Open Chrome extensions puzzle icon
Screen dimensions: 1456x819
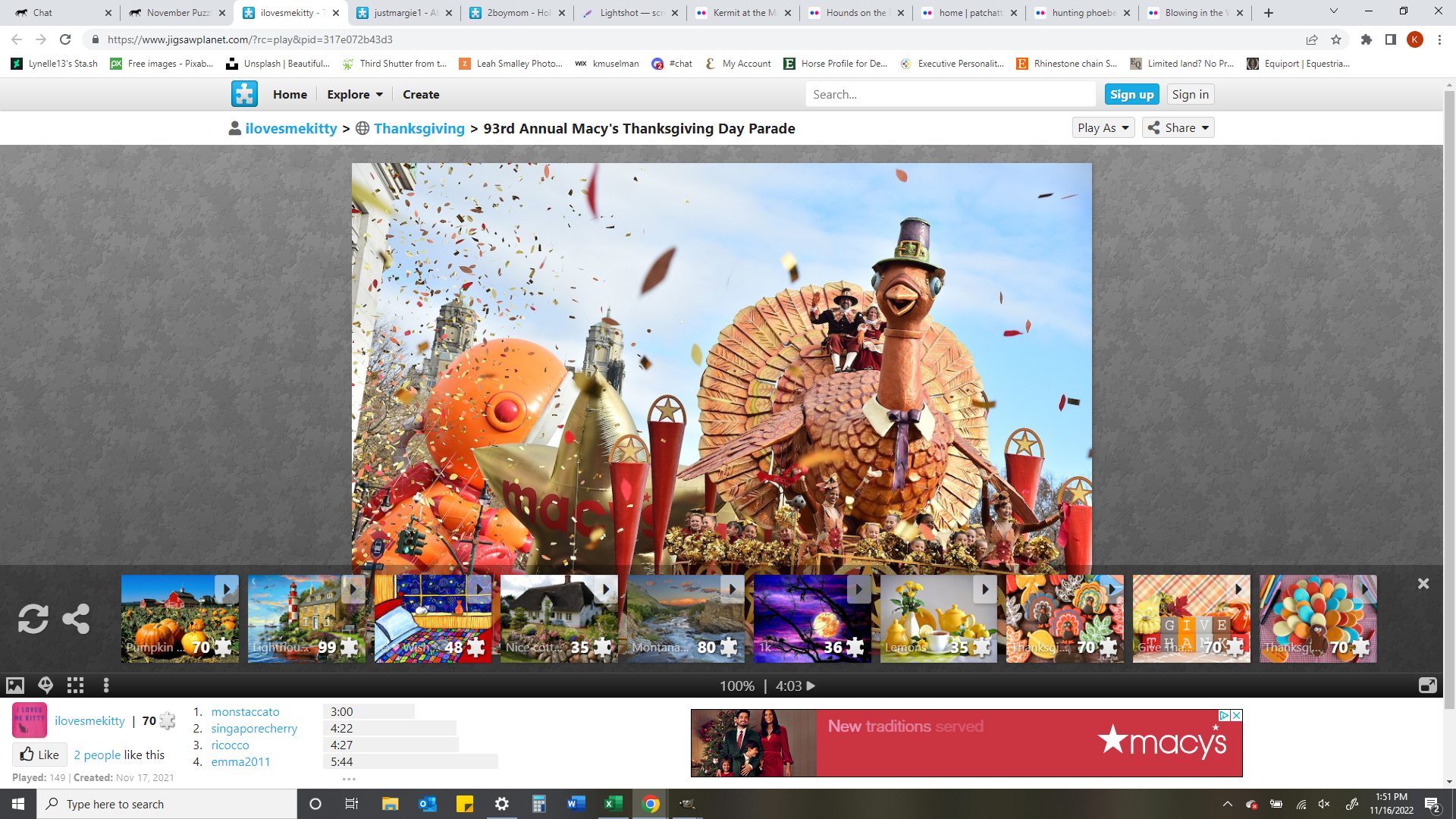pos(1367,39)
